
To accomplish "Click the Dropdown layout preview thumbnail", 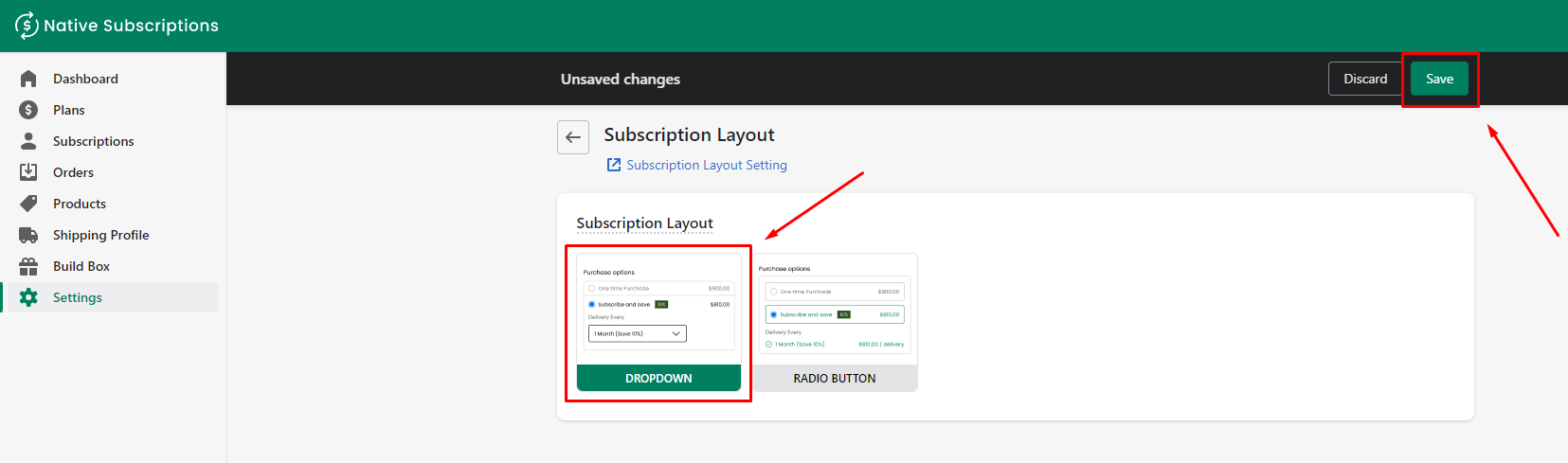I will pyautogui.click(x=658, y=309).
